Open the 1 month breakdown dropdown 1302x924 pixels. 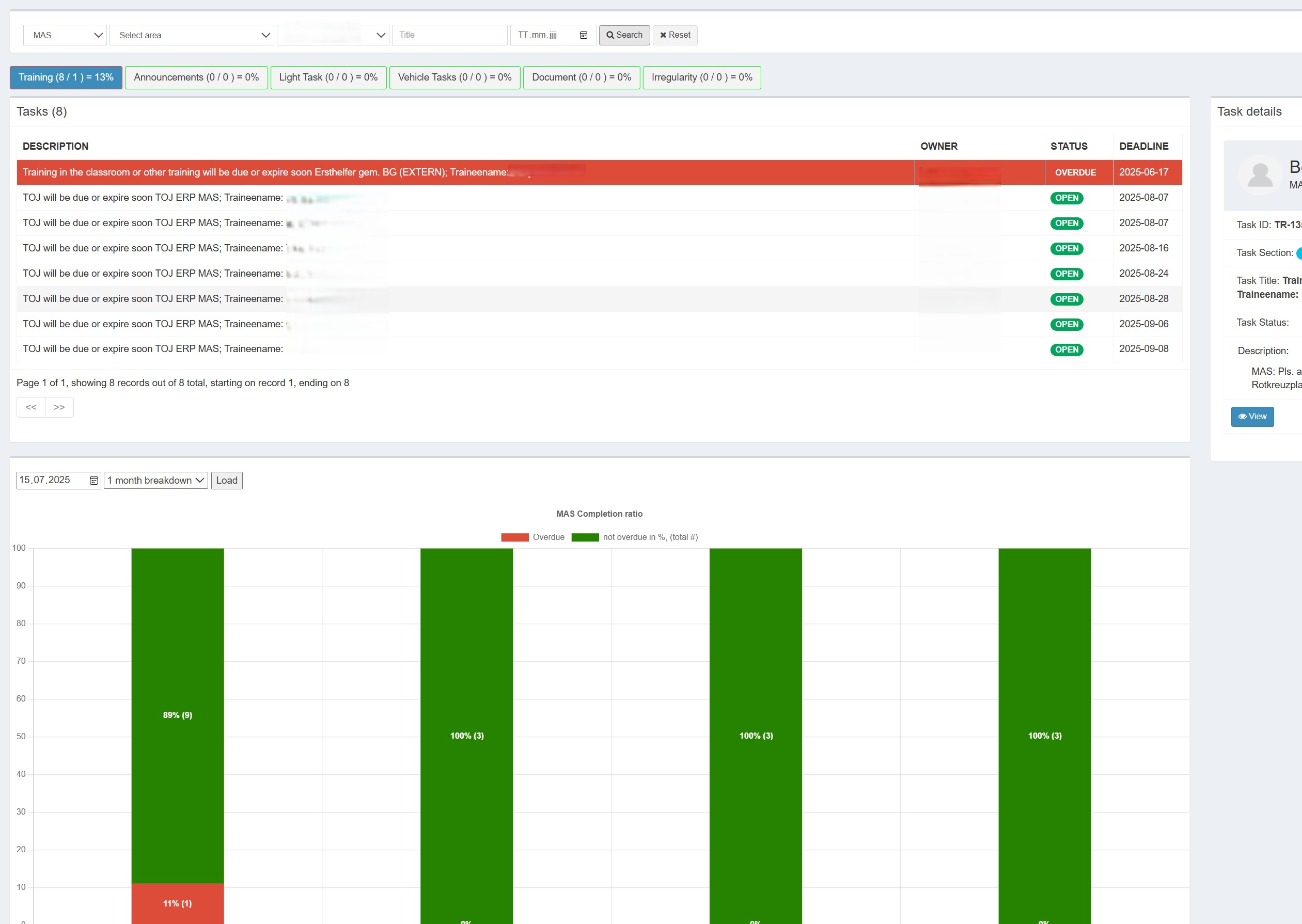155,481
